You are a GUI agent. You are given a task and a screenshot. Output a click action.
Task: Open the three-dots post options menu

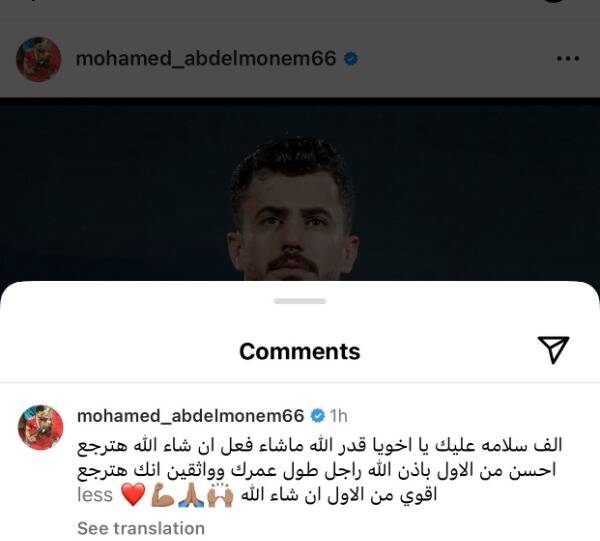tap(567, 59)
